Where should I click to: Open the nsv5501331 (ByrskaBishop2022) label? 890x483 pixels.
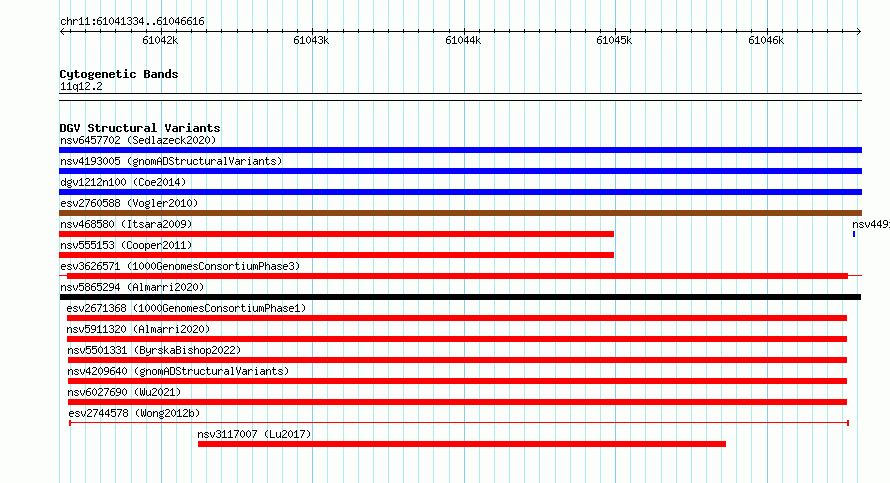(x=154, y=350)
